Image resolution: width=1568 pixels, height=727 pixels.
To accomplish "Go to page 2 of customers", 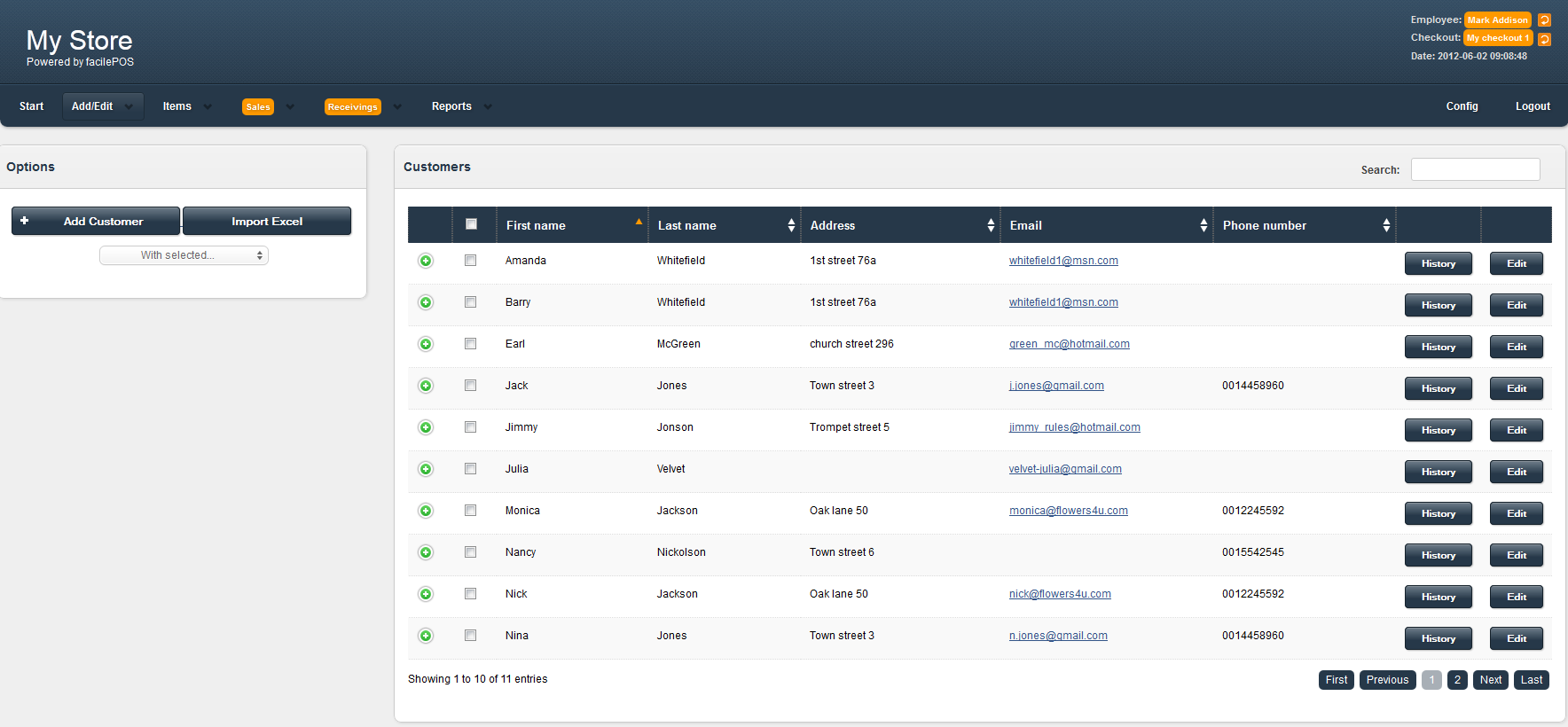I will [1457, 680].
